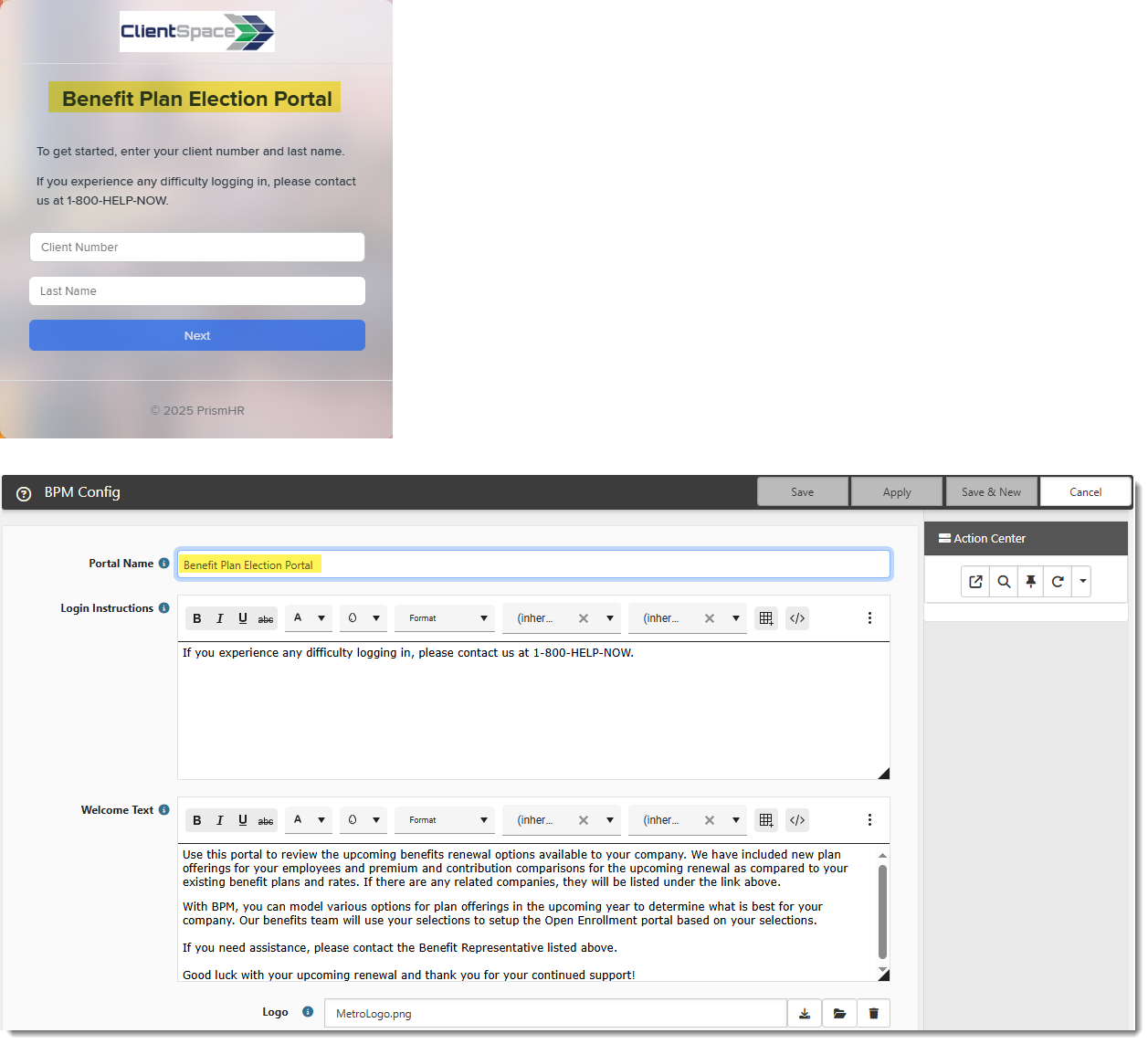
Task: Toggle Italic in Welcome Text toolbar
Action: (220, 820)
